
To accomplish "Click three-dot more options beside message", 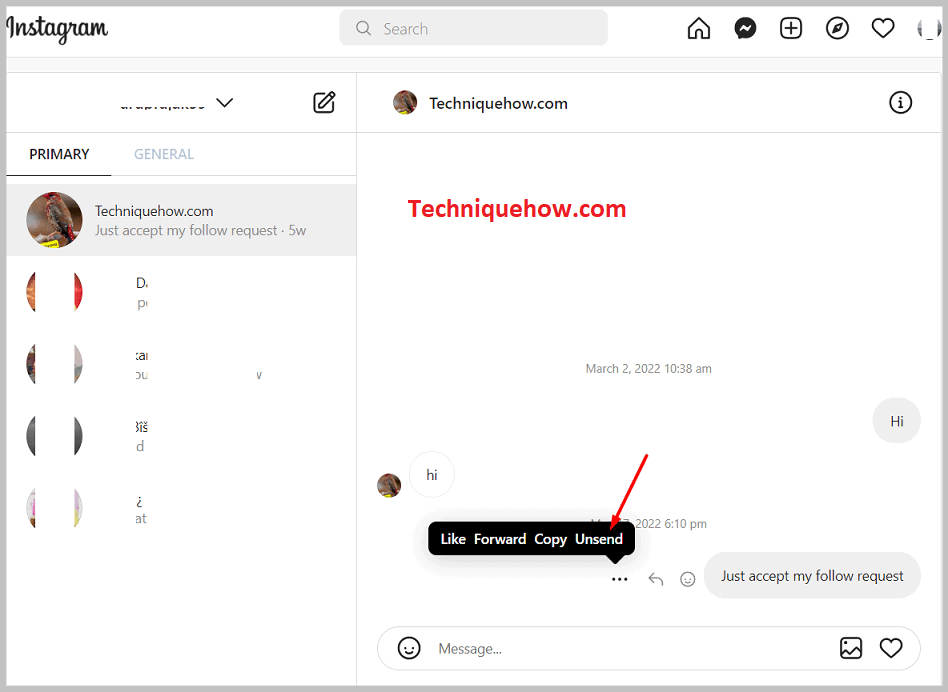I will tap(620, 579).
